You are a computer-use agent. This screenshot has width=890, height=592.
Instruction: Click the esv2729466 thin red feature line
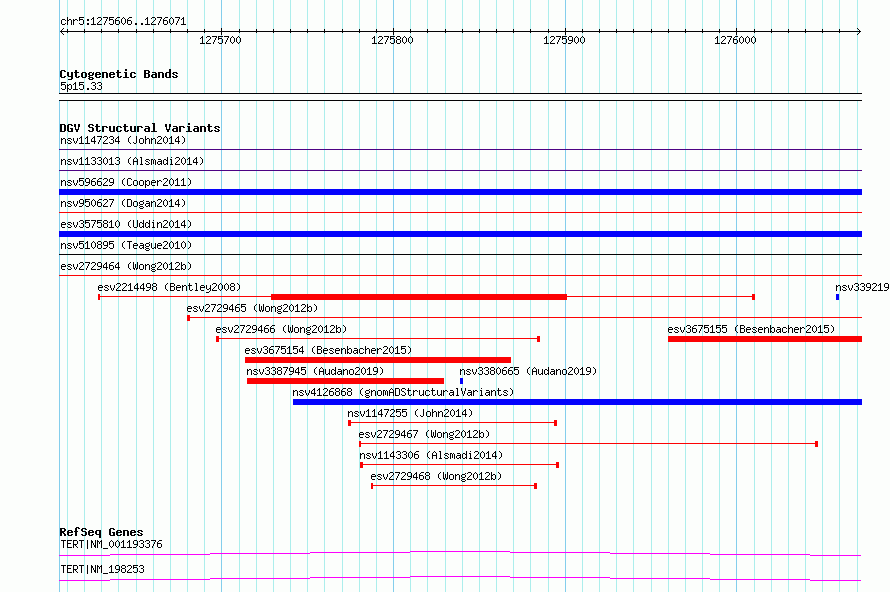pos(378,339)
